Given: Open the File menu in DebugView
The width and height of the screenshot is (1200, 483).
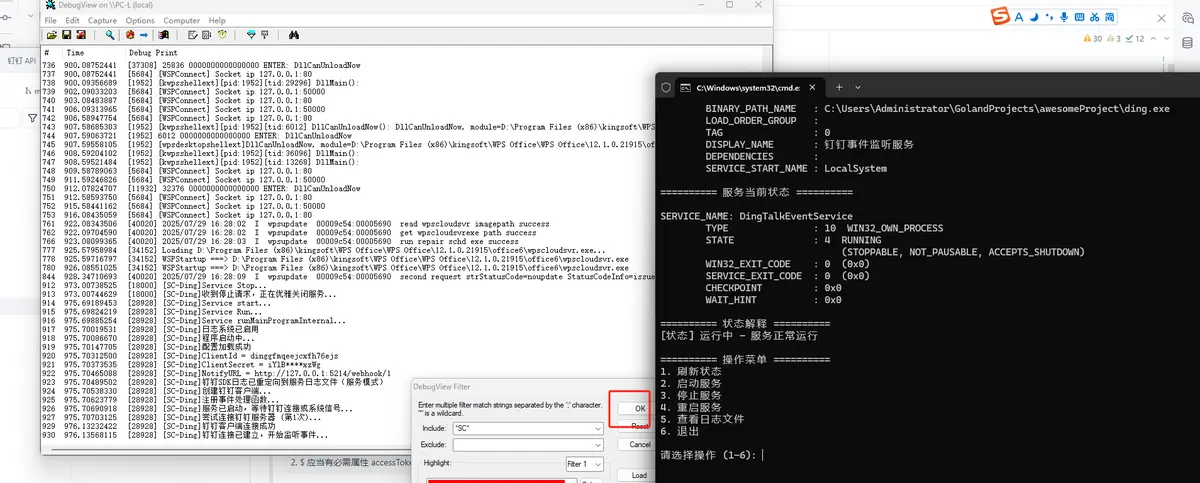Looking at the screenshot, I should (50, 20).
